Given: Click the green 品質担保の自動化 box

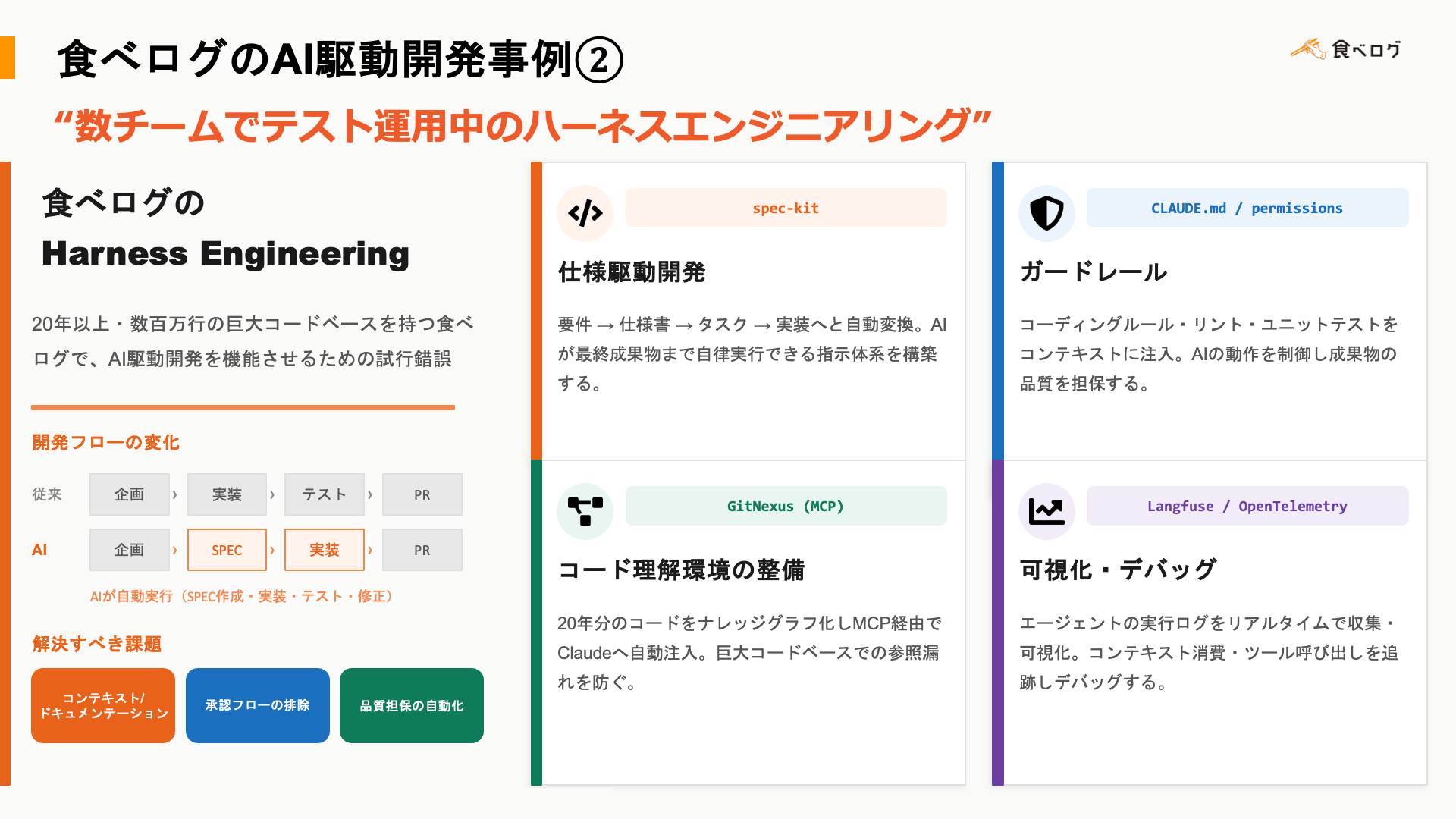Looking at the screenshot, I should [412, 705].
